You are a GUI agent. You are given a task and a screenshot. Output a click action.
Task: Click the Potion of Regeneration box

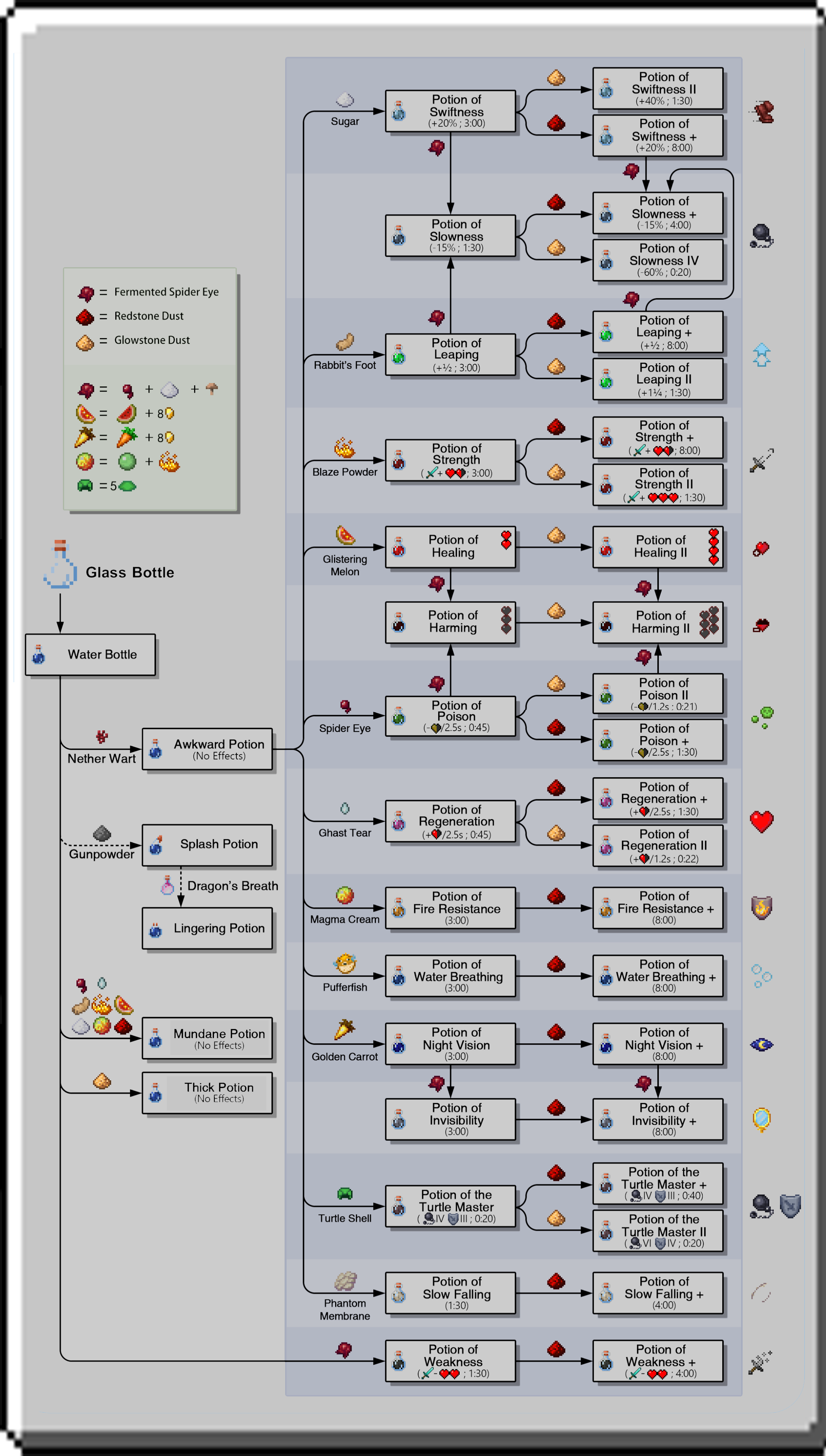[x=450, y=821]
